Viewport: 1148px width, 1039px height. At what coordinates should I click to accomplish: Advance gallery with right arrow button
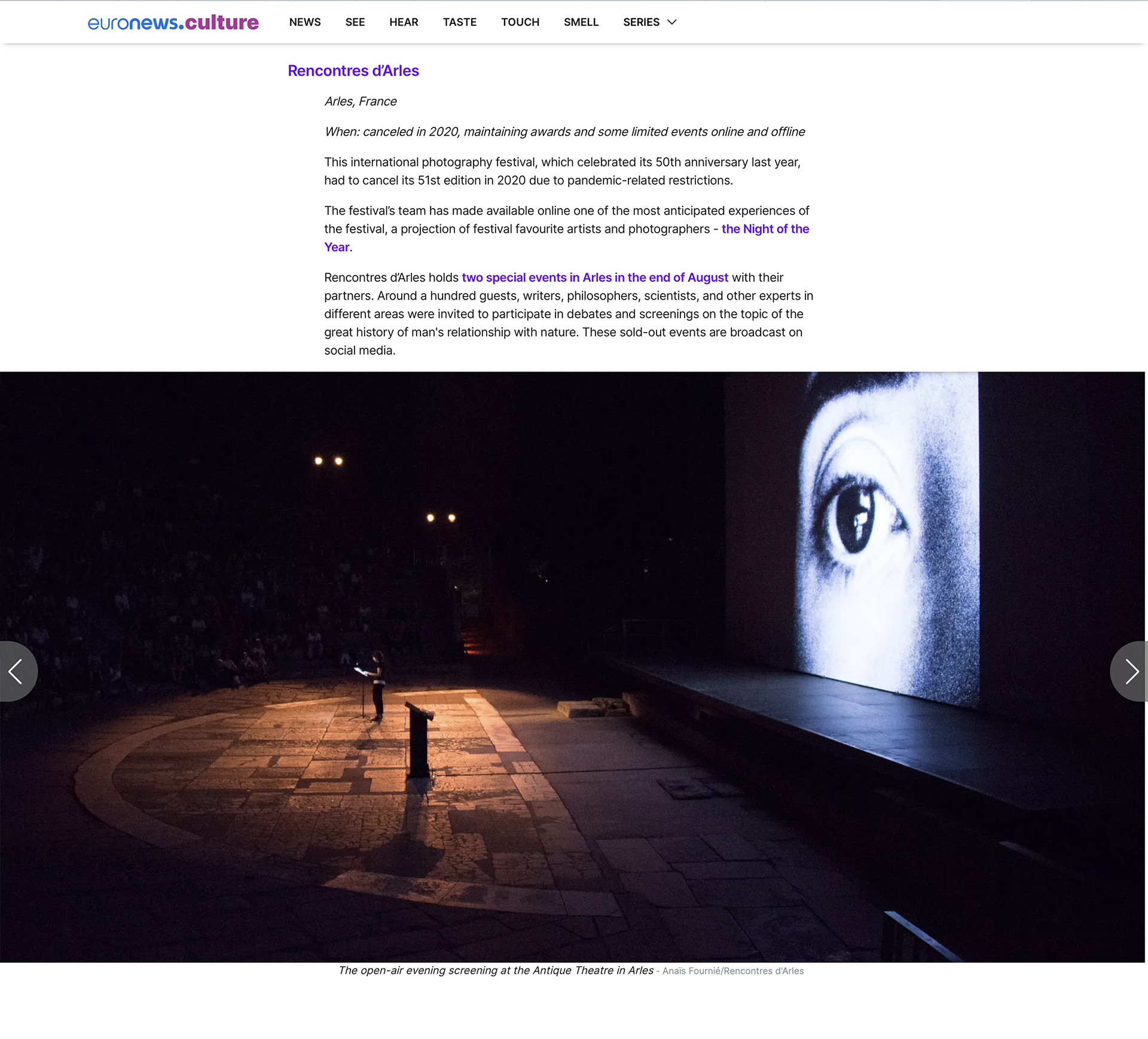click(1129, 671)
